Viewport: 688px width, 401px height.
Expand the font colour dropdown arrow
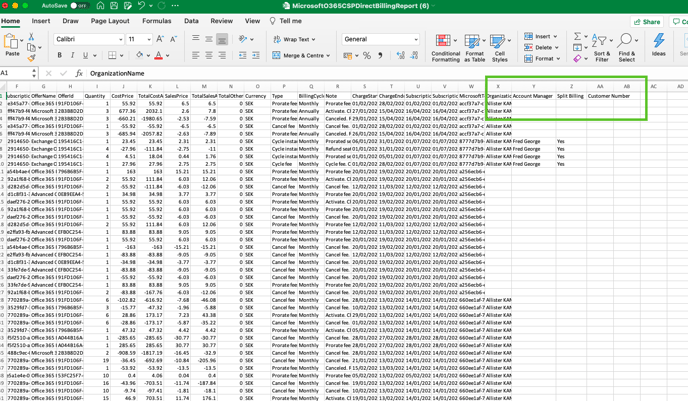click(168, 56)
